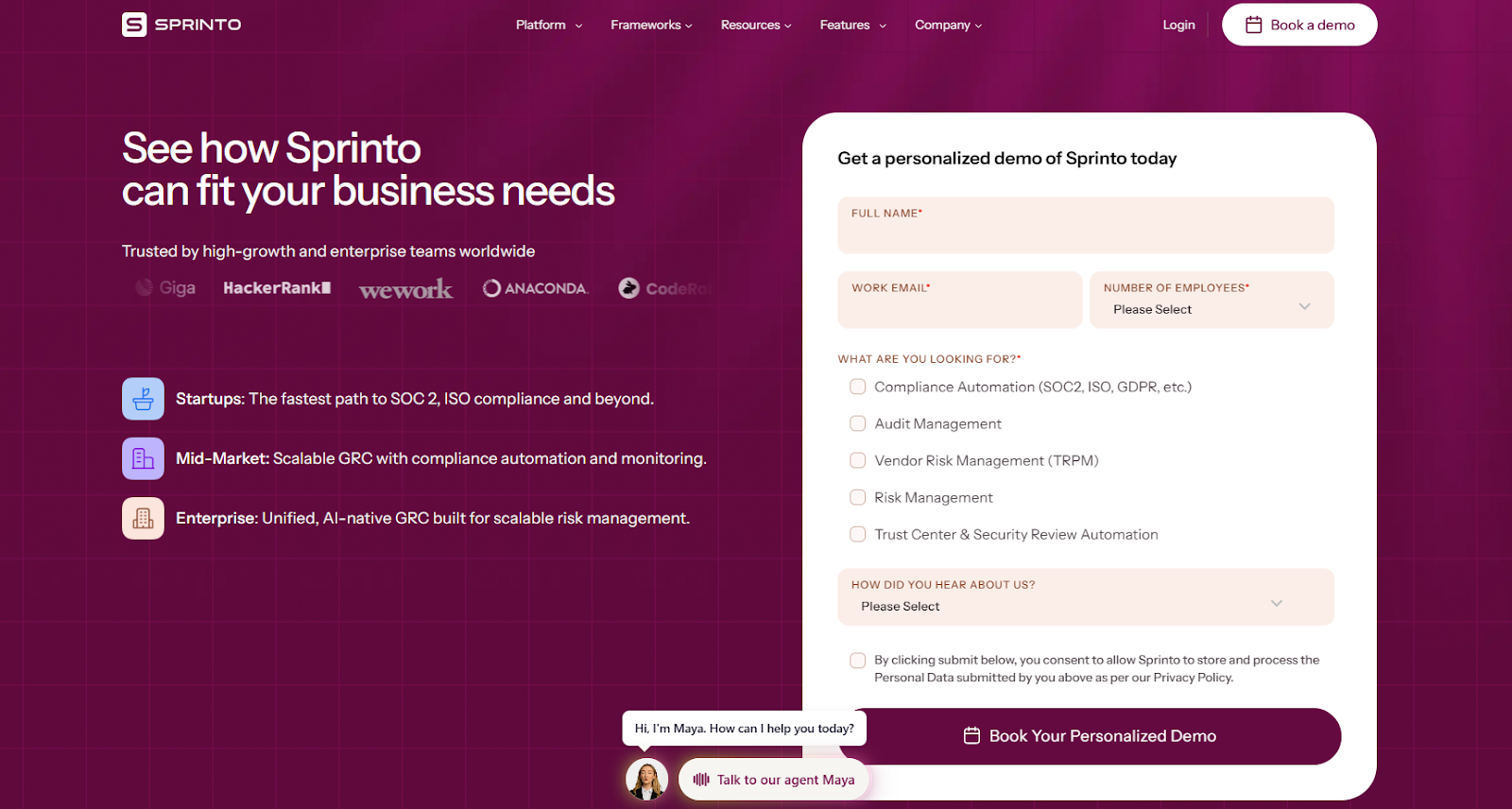Click Maya agent avatar photo
Viewport: 1512px width, 809px height.
(x=647, y=779)
